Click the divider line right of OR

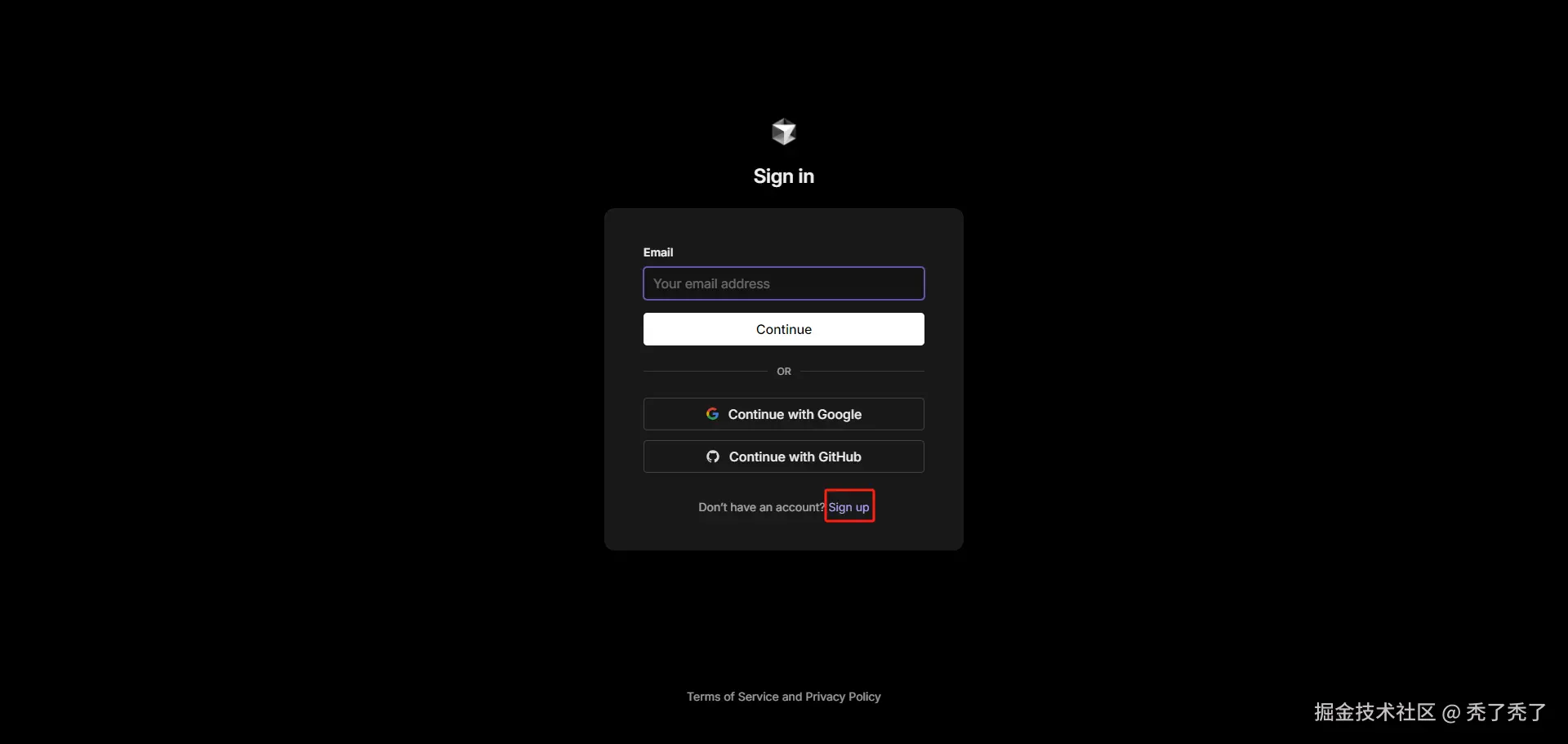click(x=862, y=372)
